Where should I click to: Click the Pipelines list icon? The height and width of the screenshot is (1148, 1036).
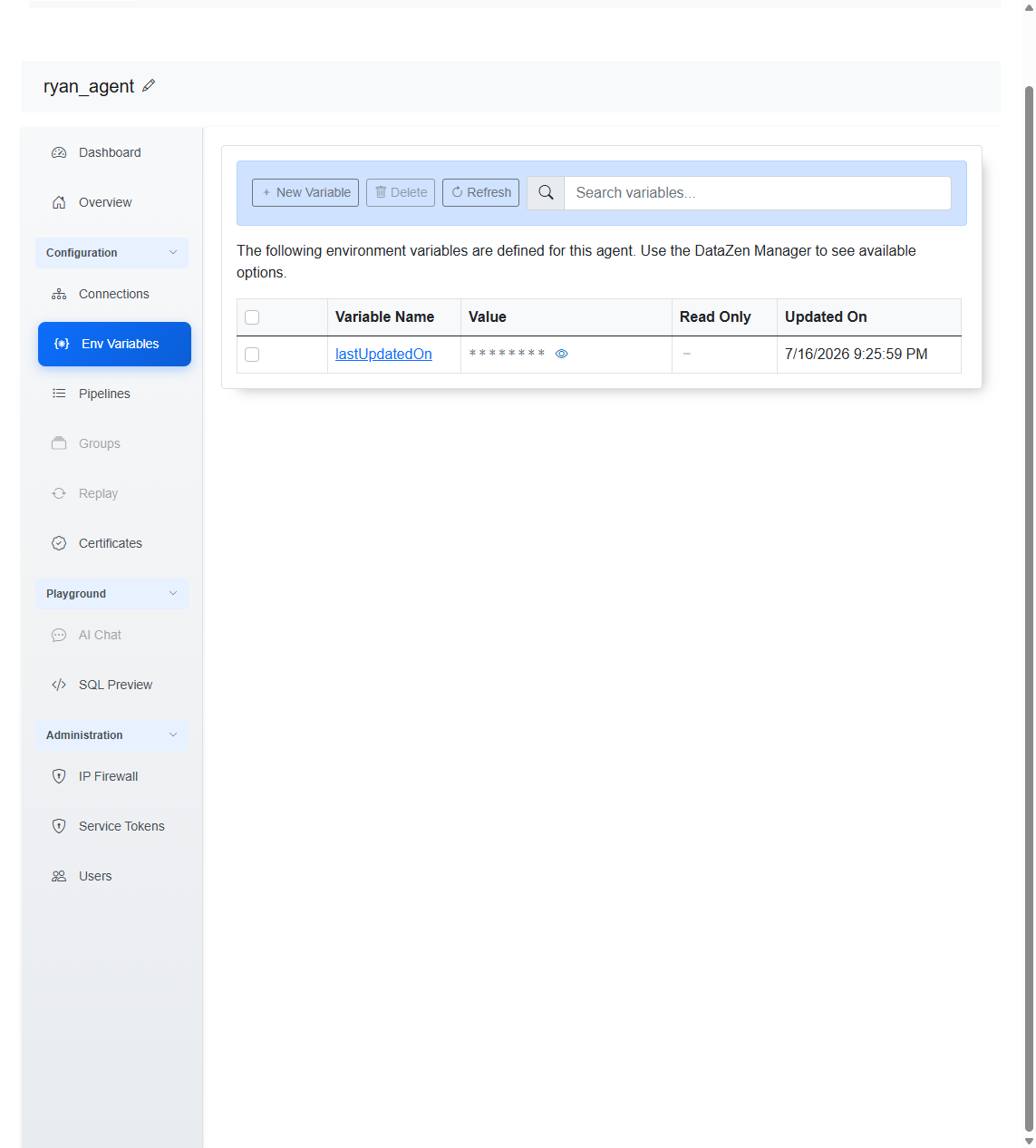click(x=59, y=394)
